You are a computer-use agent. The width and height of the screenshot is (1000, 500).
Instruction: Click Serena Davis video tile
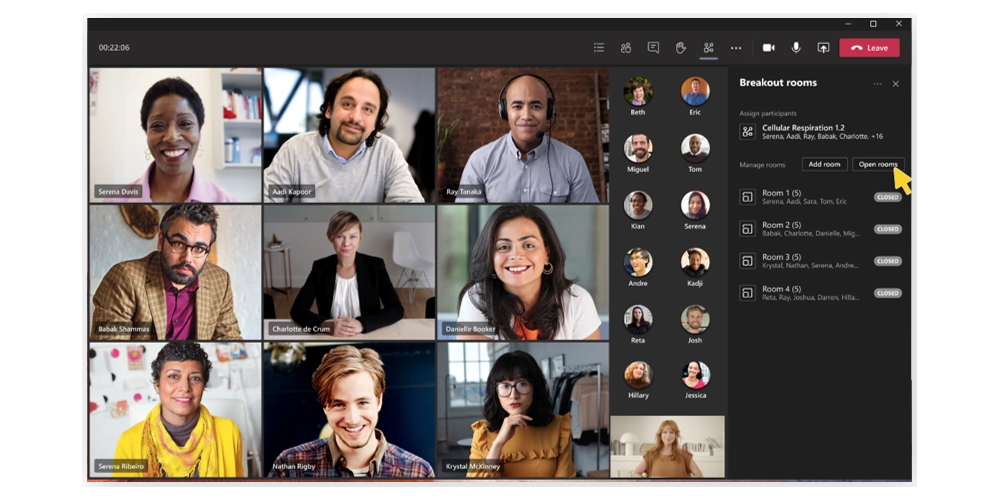175,135
